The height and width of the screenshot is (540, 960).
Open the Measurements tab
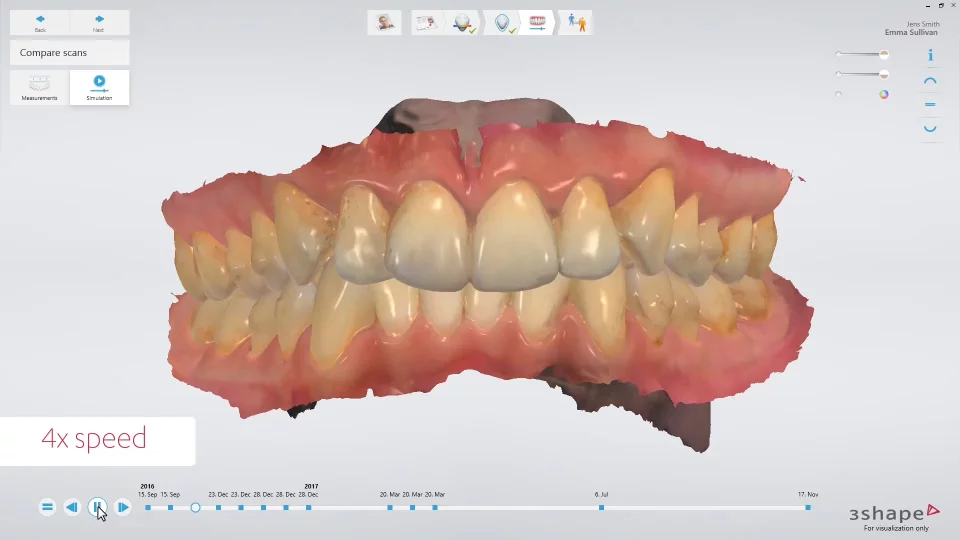click(40, 87)
